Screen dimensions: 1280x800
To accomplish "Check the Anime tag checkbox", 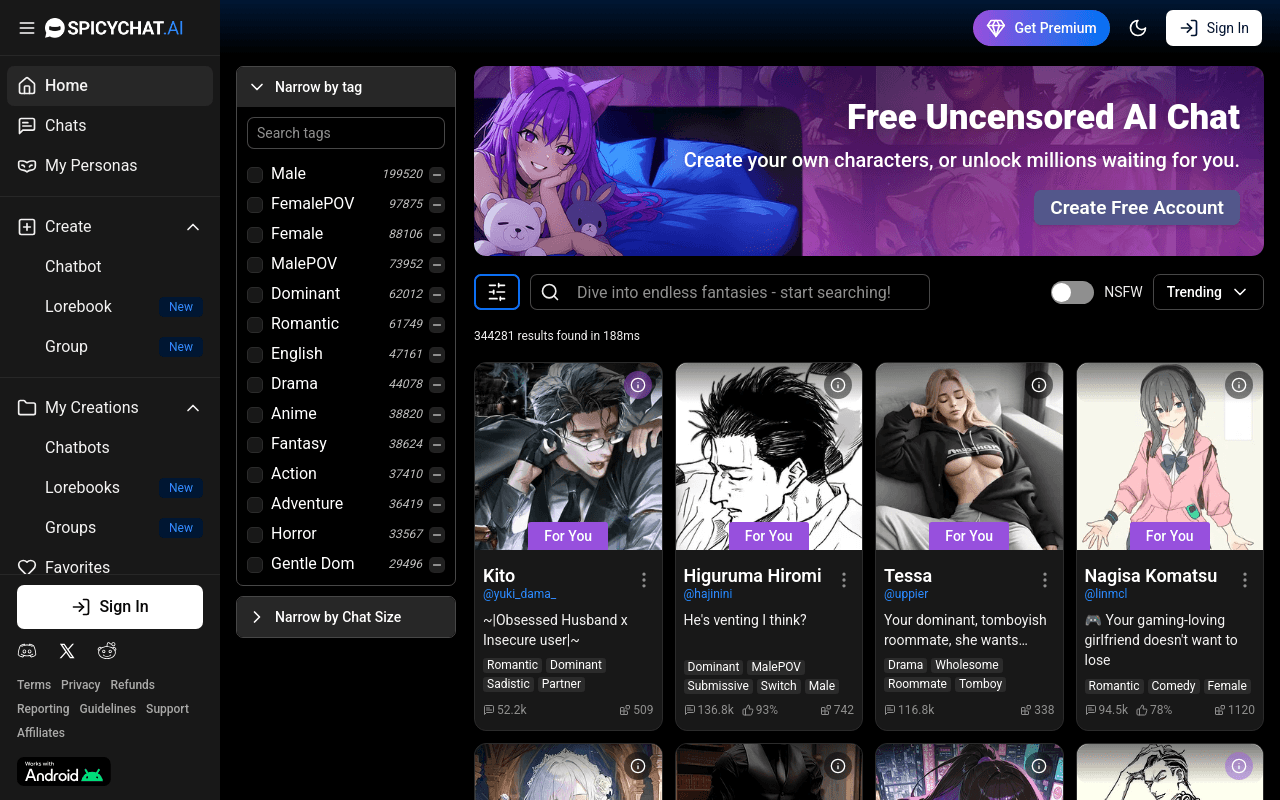I will [x=255, y=414].
